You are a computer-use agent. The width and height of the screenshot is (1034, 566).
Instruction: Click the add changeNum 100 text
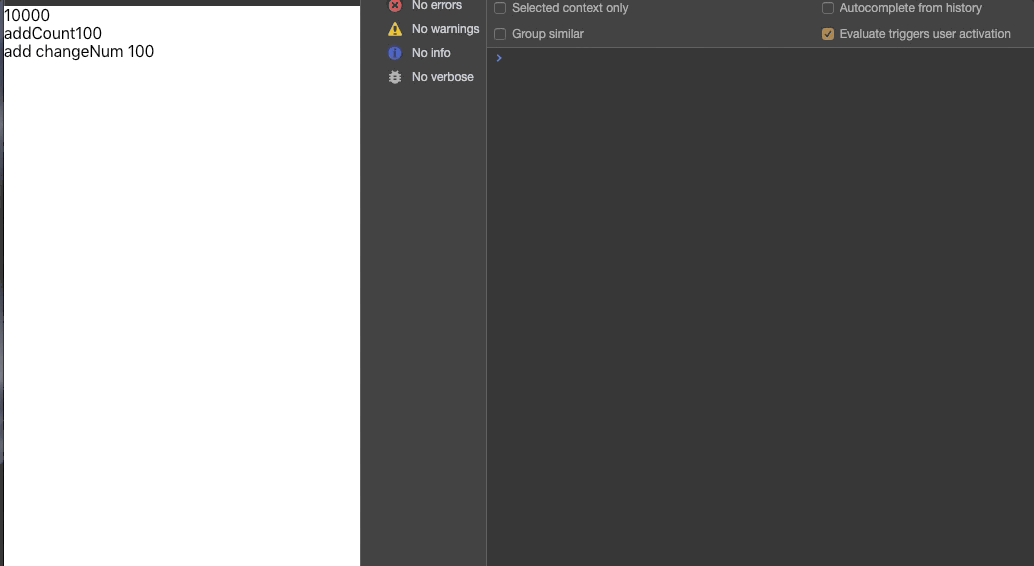[79, 51]
